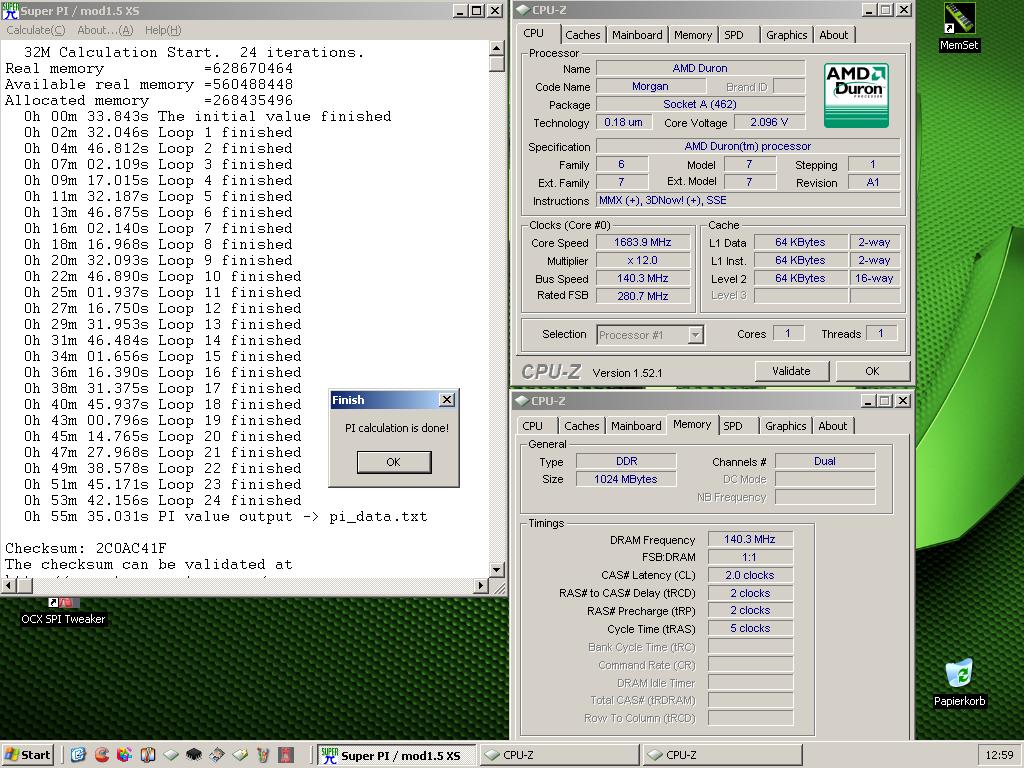
Task: Launch the blue arrow icon in Quick Launch
Action: pos(78,755)
